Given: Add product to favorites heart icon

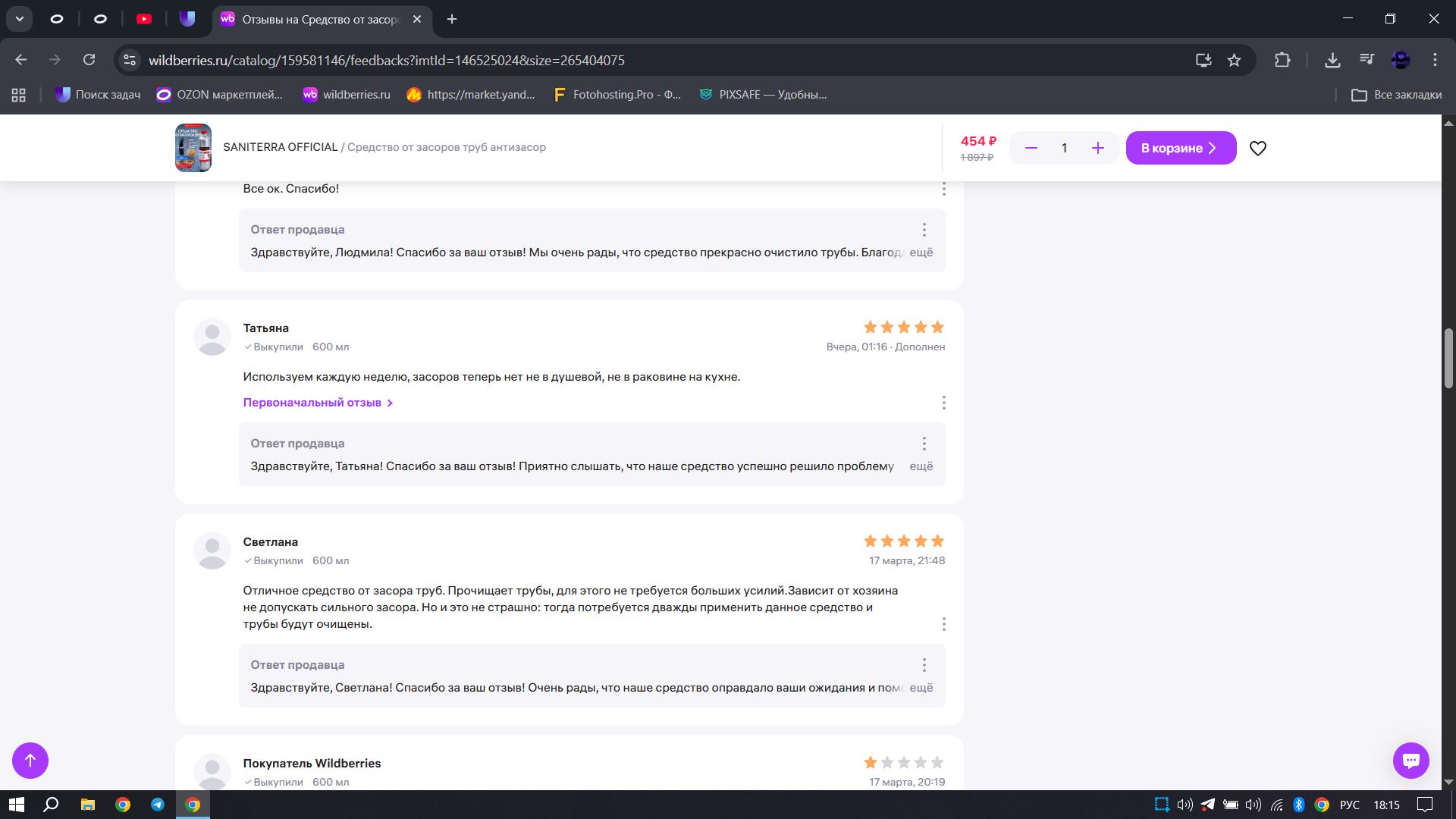Looking at the screenshot, I should click(1257, 149).
